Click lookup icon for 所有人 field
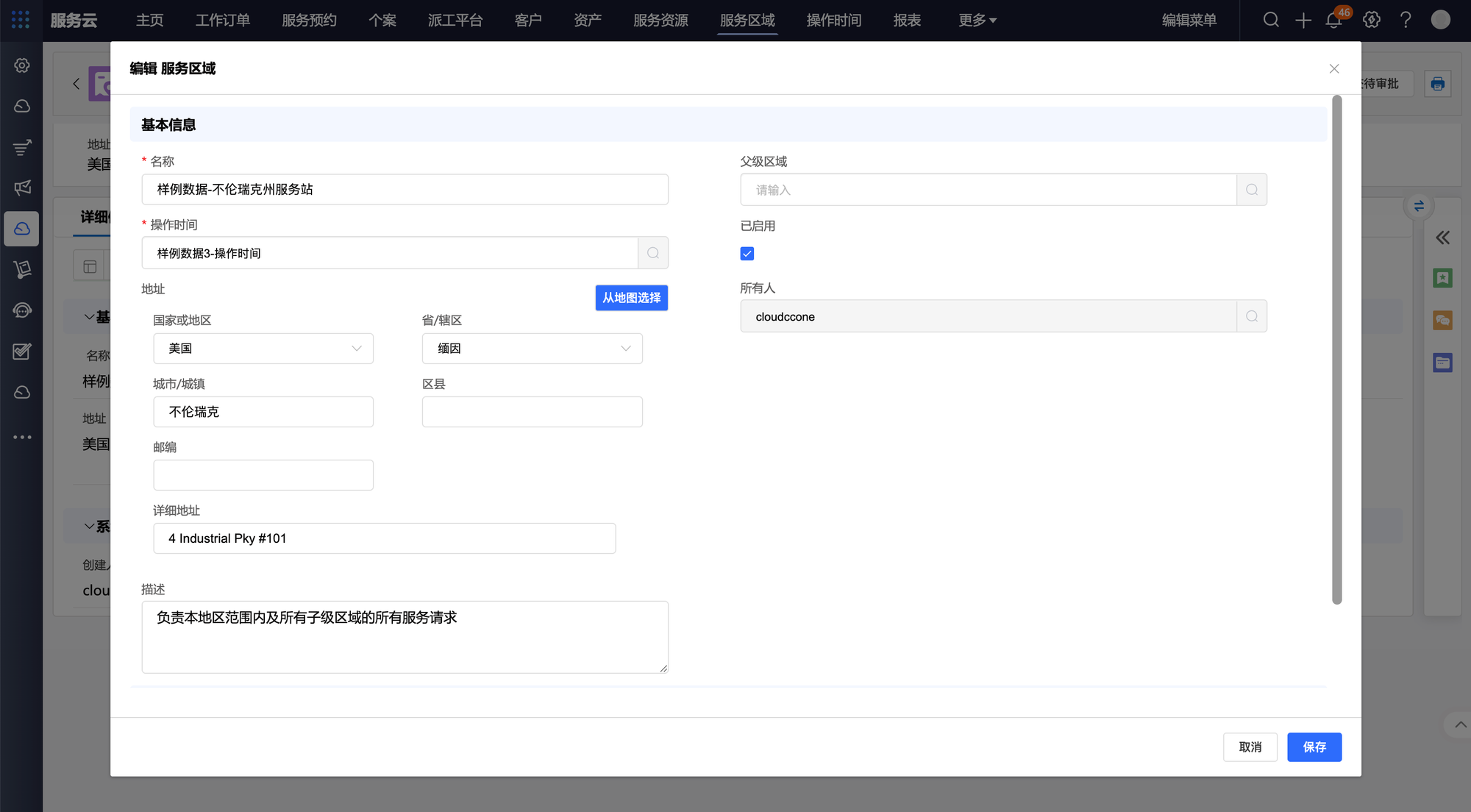Screen dimensions: 1471x812 [x=1252, y=316]
